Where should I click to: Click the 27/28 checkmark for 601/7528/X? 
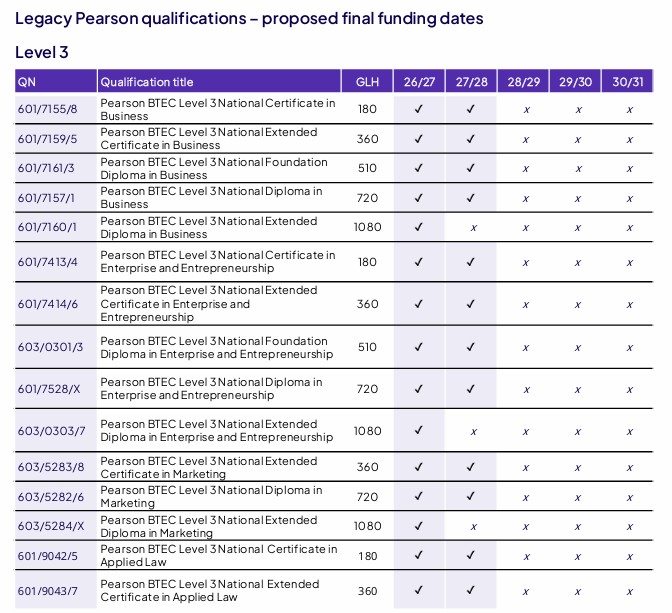[x=471, y=389]
